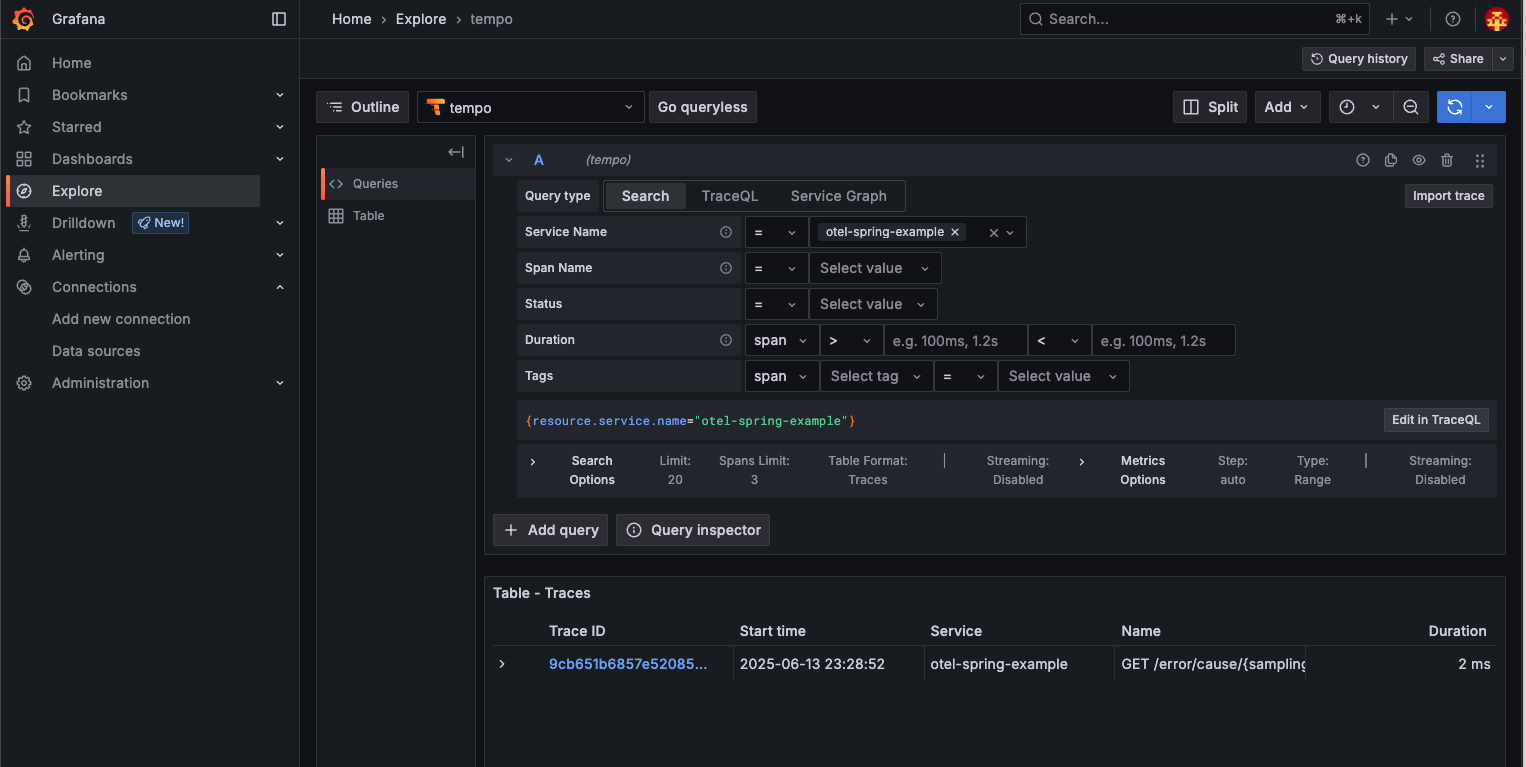Toggle the sidebar dock menu icon

point(279,19)
